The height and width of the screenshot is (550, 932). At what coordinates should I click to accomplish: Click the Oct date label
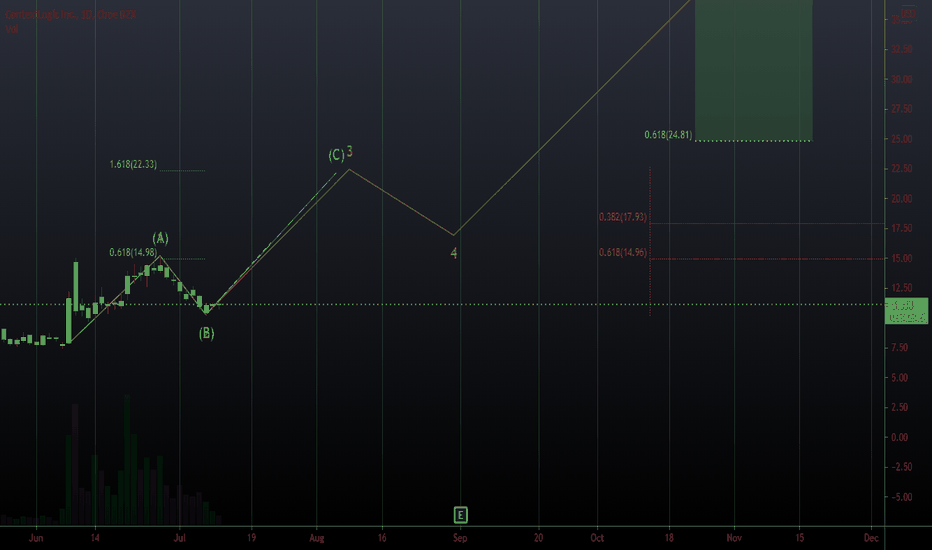[597, 538]
